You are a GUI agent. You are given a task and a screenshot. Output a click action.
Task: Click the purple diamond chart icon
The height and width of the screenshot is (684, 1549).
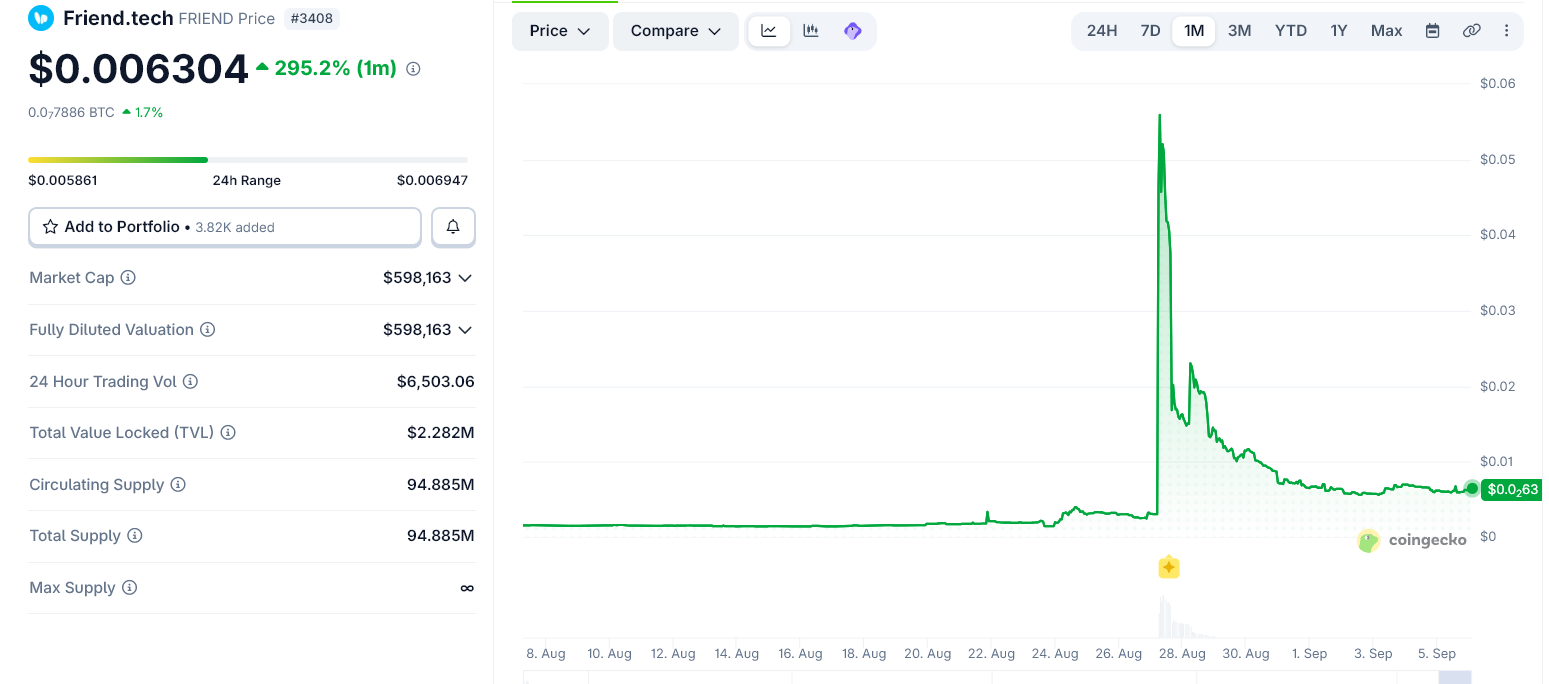pos(853,31)
